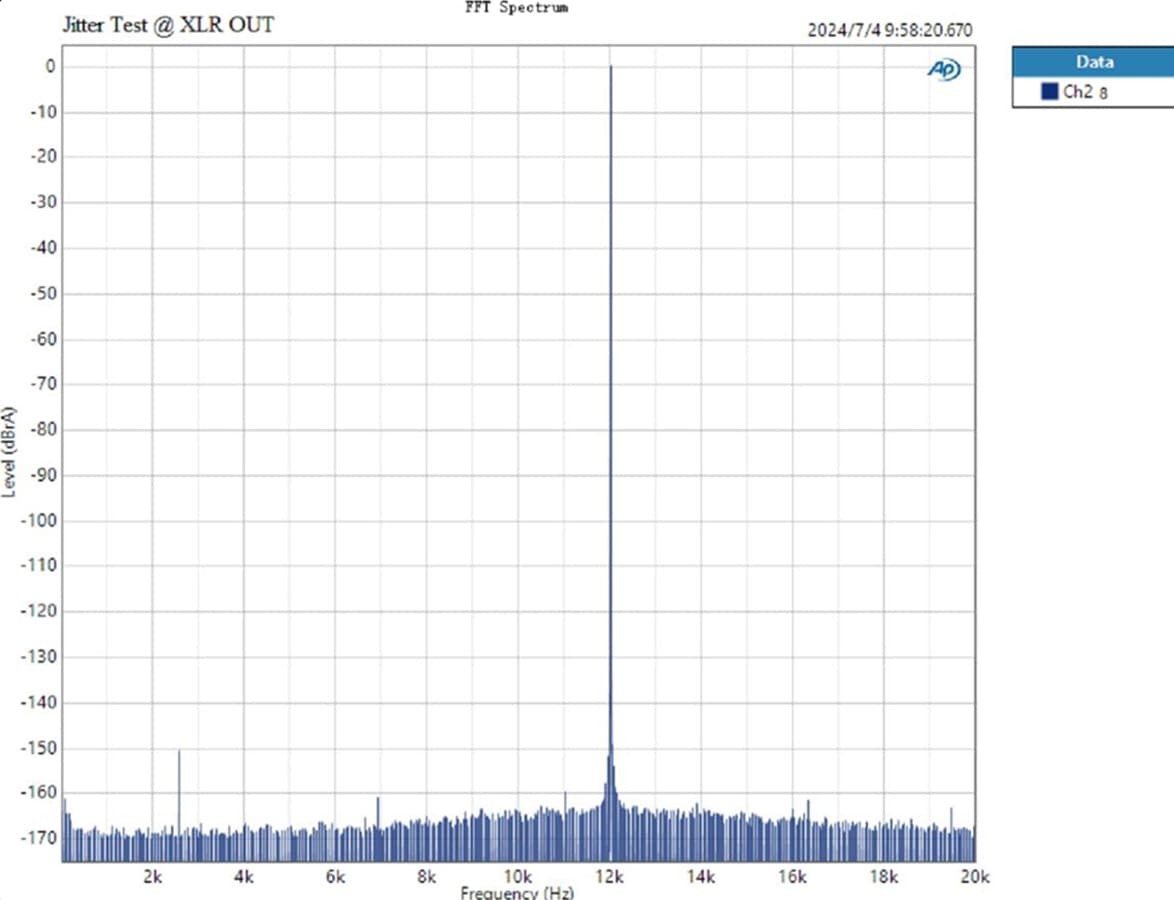Screen dimensions: 1174x900
Task: Click the -50 tick label on level axis
Action: [x=43, y=294]
